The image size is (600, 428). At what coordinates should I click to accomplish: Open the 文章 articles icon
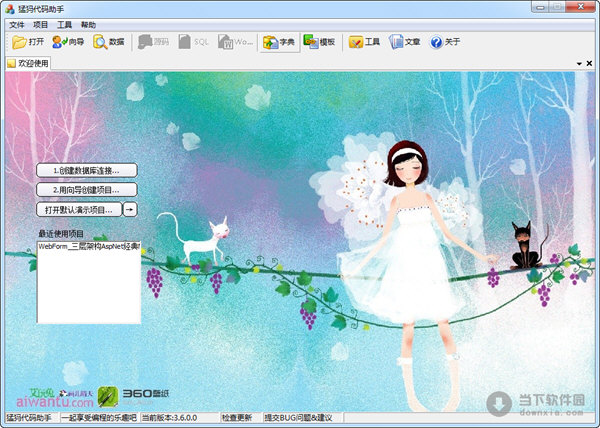point(405,42)
